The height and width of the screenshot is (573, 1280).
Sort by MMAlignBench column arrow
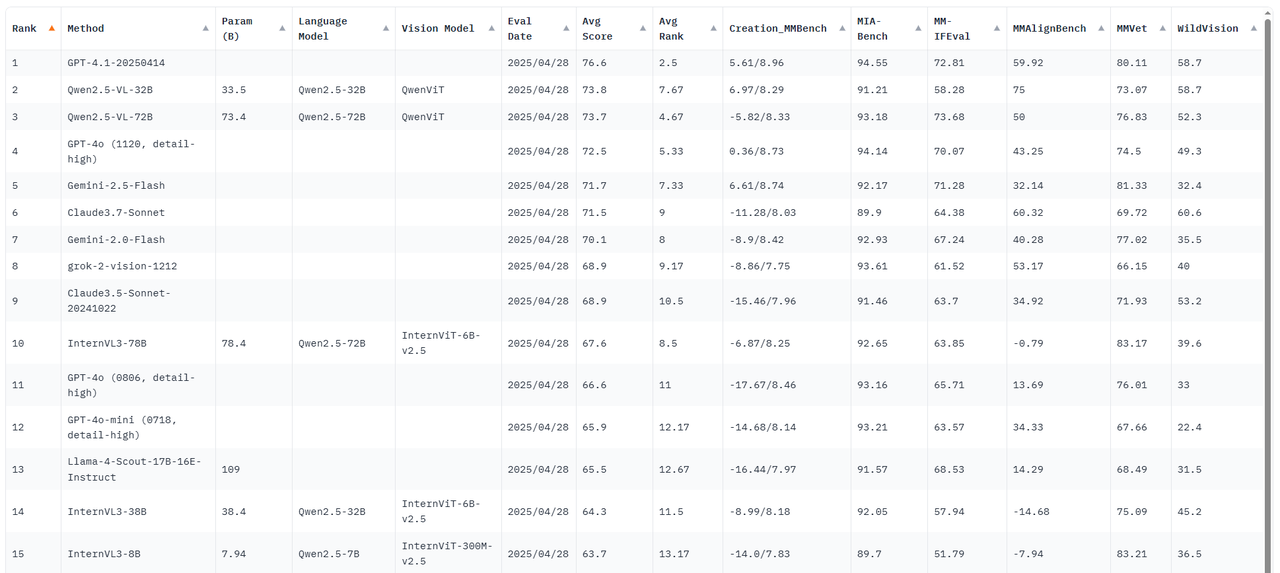1101,28
